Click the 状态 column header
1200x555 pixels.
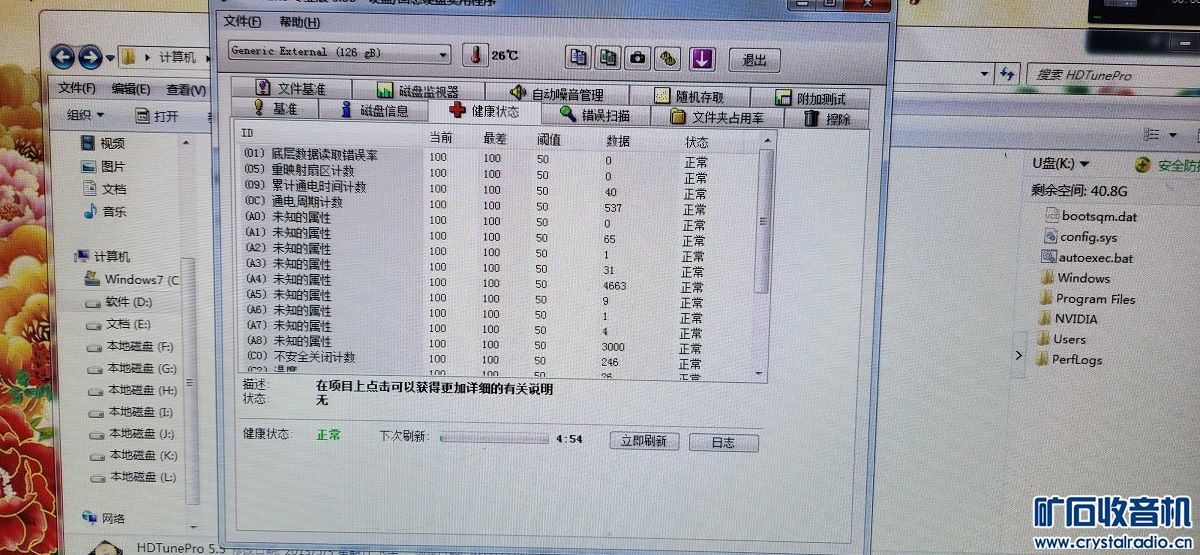pos(697,142)
